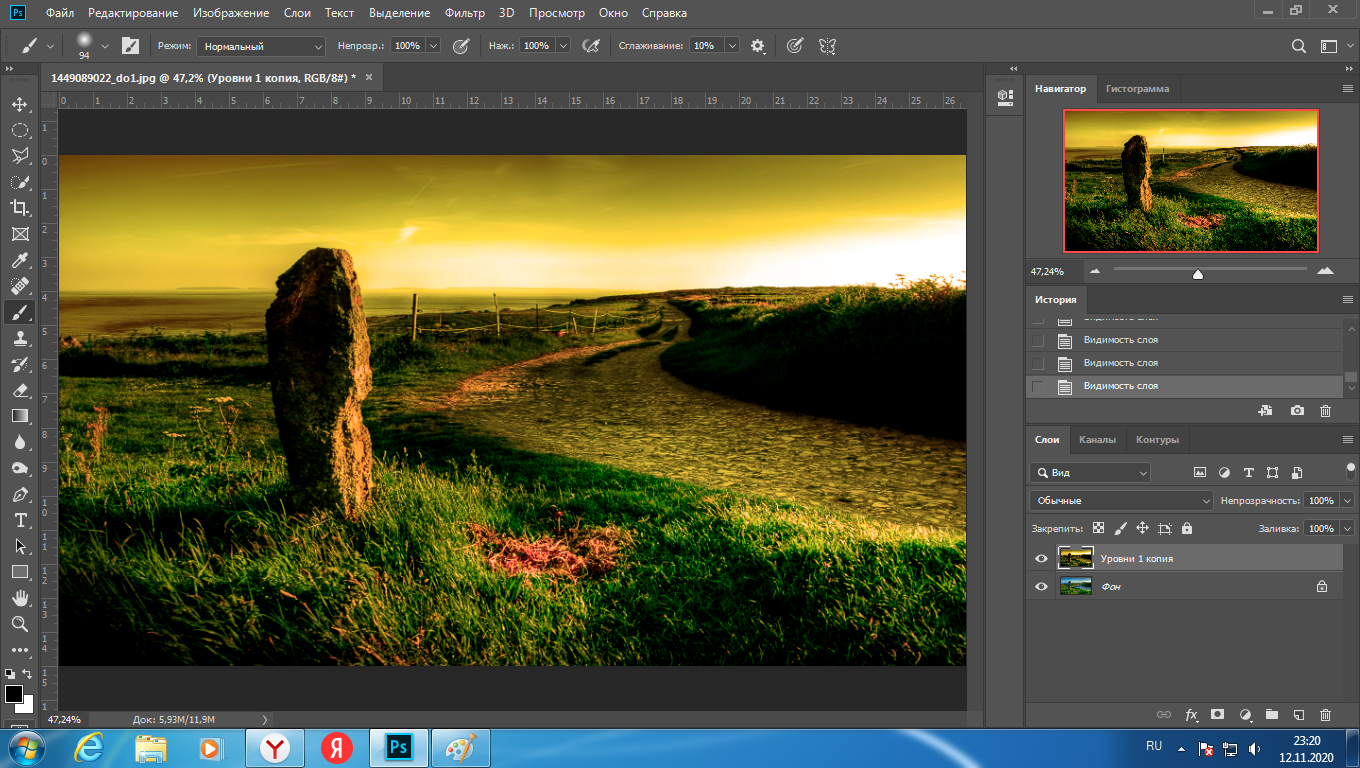1360x768 pixels.
Task: Open the Файл menu
Action: 59,13
